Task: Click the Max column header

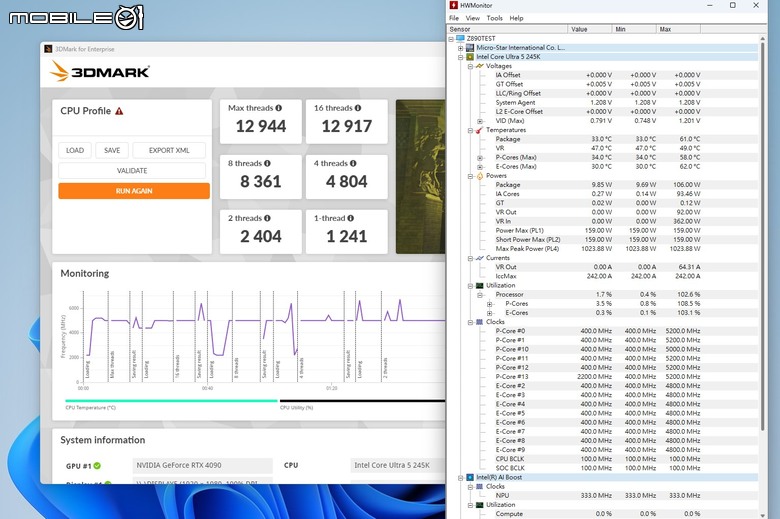Action: pyautogui.click(x=678, y=29)
